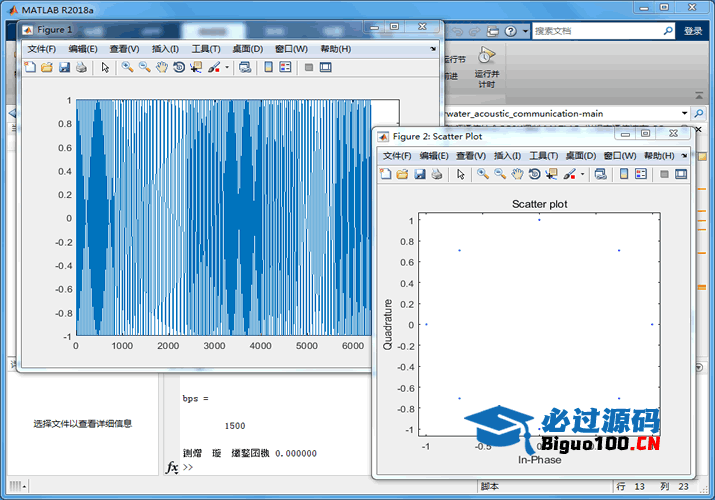The height and width of the screenshot is (500, 715).
Task: Print icon in Figure 2 toolbar
Action: (437, 174)
